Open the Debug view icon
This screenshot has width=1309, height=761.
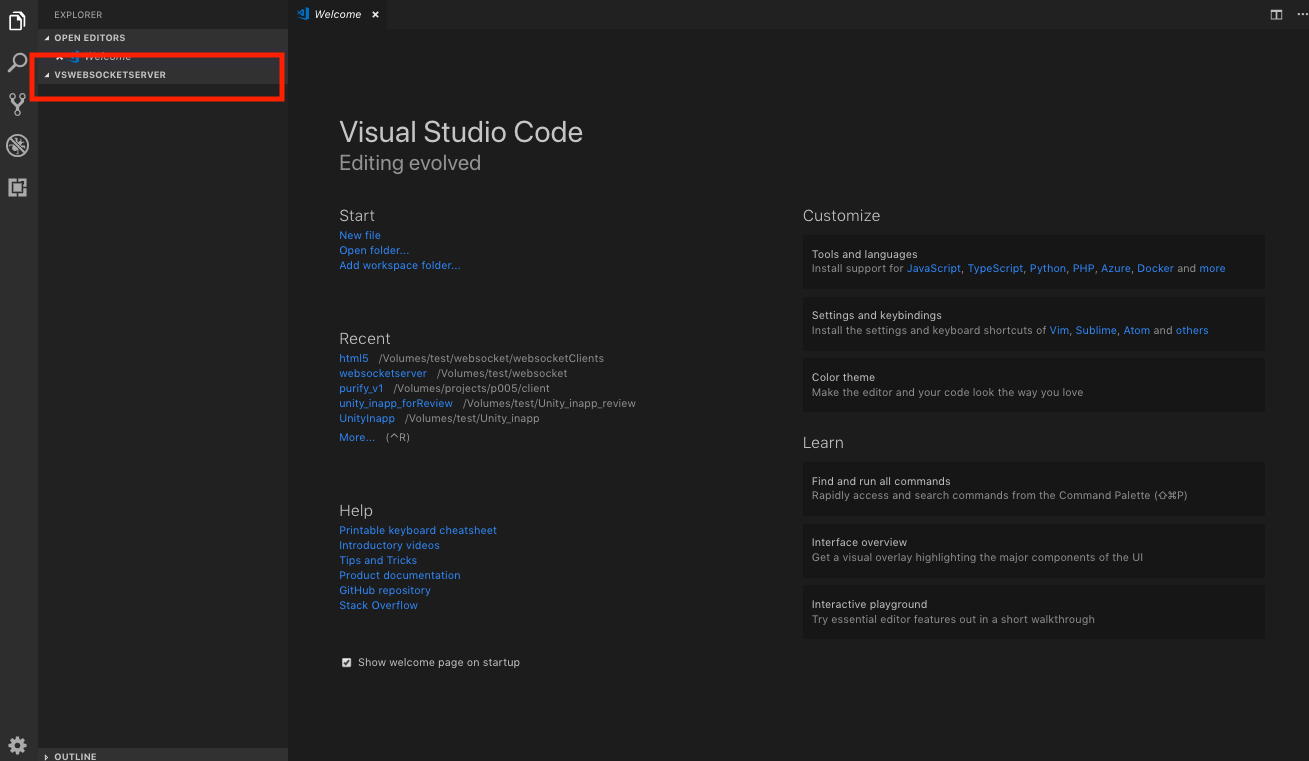tap(17, 146)
